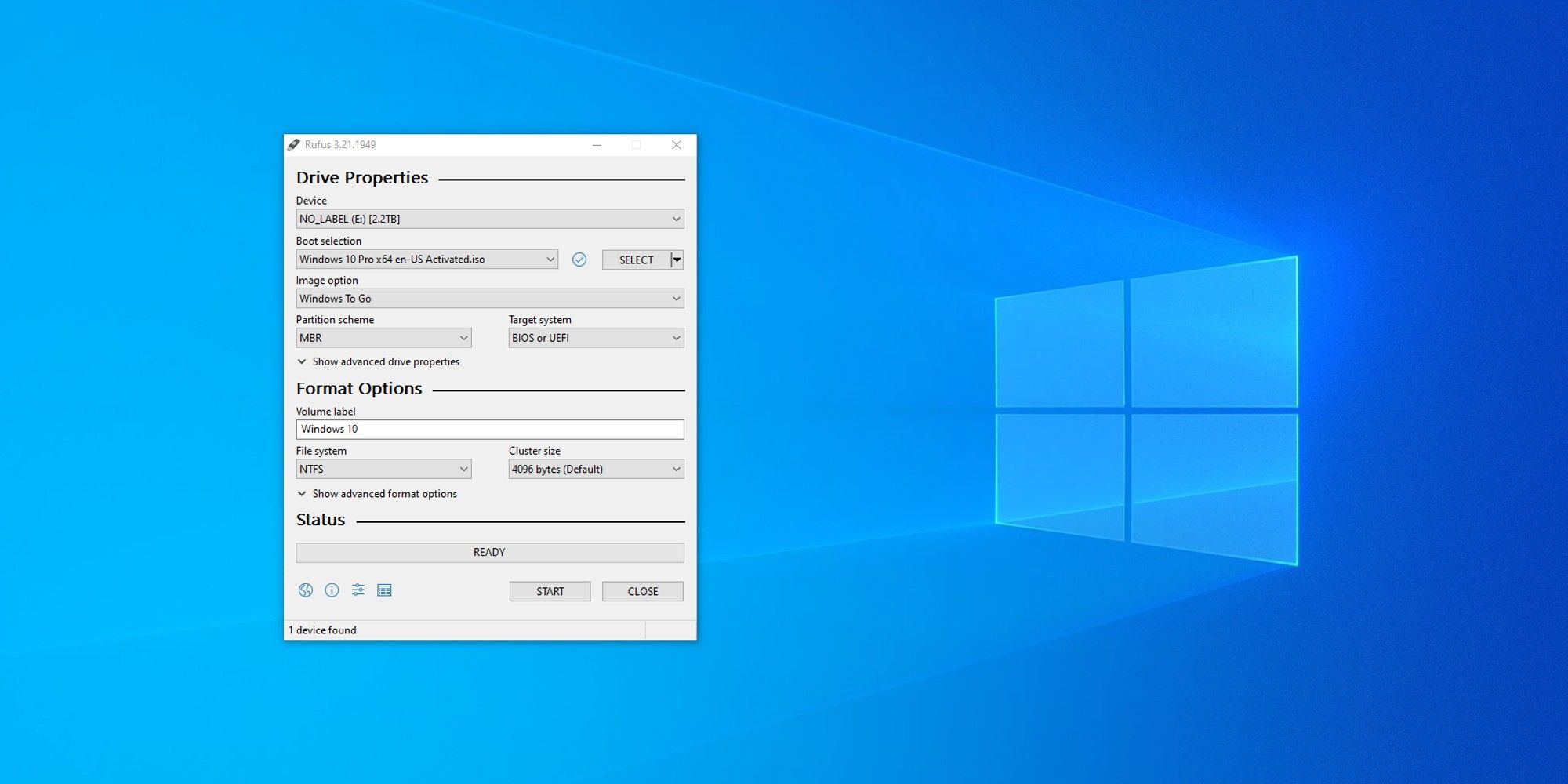The image size is (1568, 784).
Task: Click the Drive Properties heading
Action: pos(362,178)
